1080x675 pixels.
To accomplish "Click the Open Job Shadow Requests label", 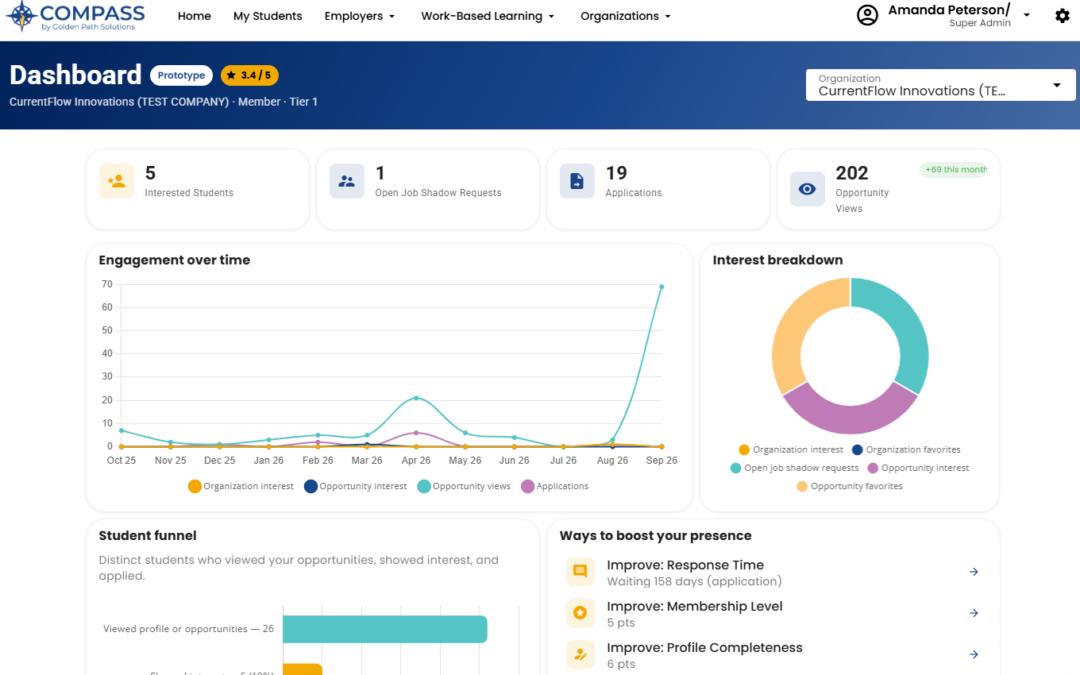I will [x=438, y=193].
